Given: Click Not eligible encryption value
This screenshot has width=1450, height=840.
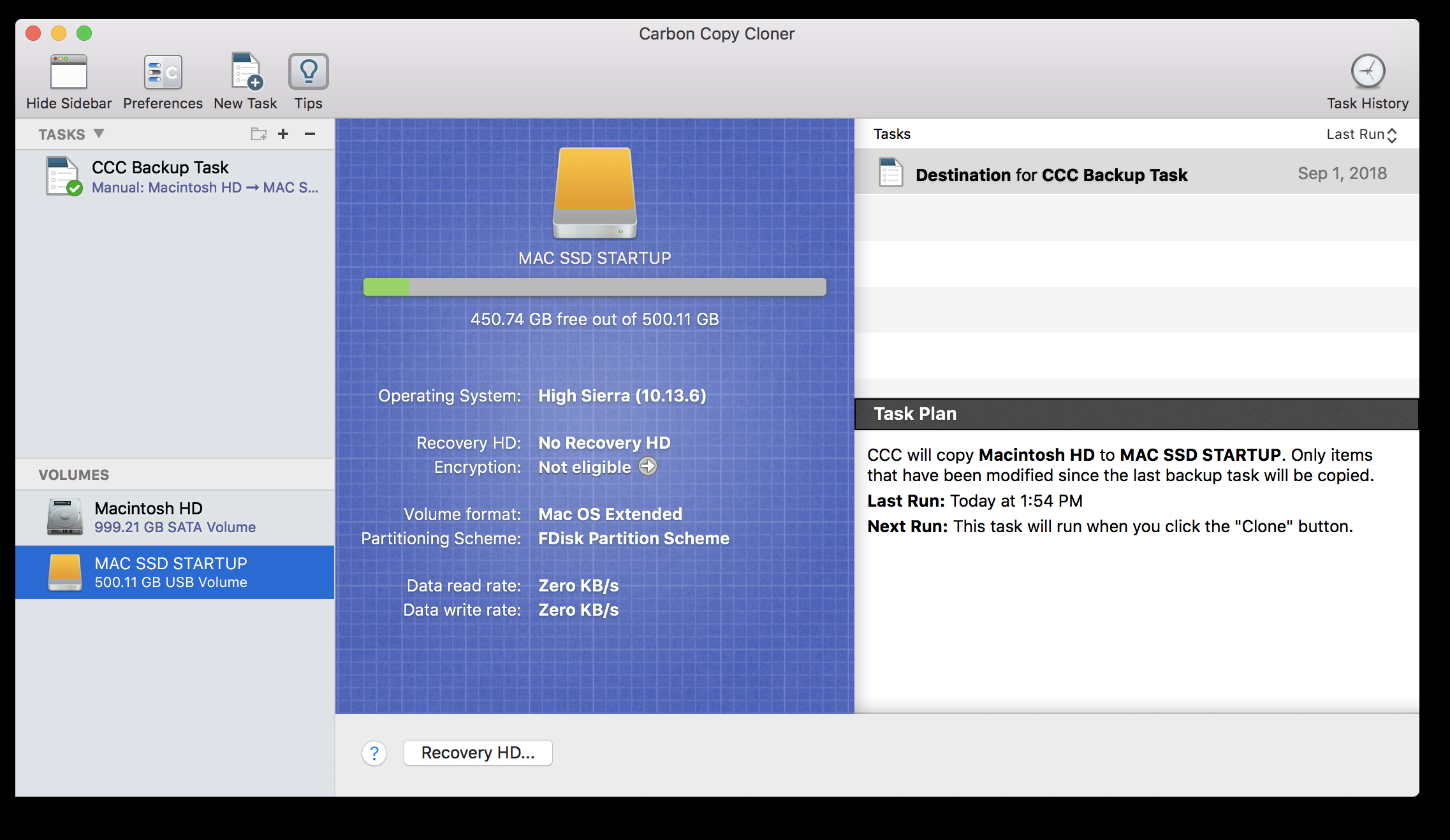Looking at the screenshot, I should coord(585,467).
